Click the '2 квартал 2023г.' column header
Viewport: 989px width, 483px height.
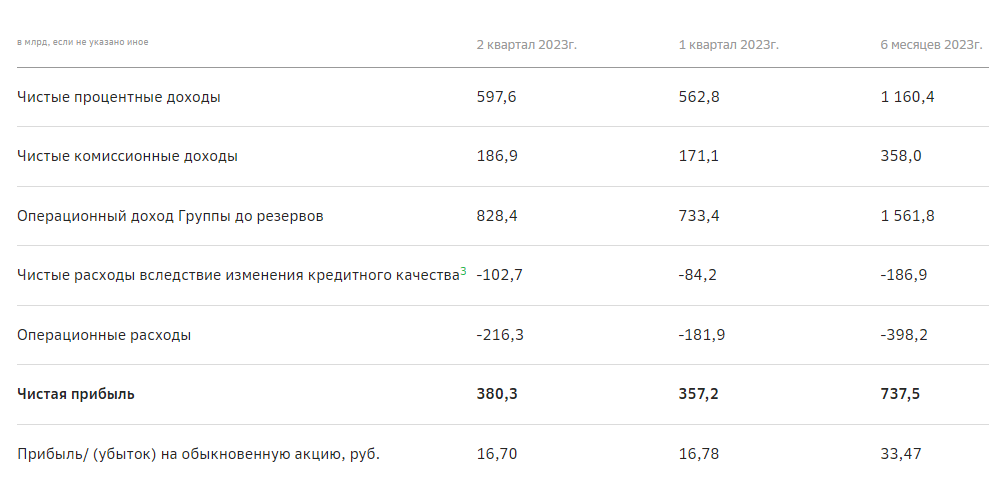point(526,45)
